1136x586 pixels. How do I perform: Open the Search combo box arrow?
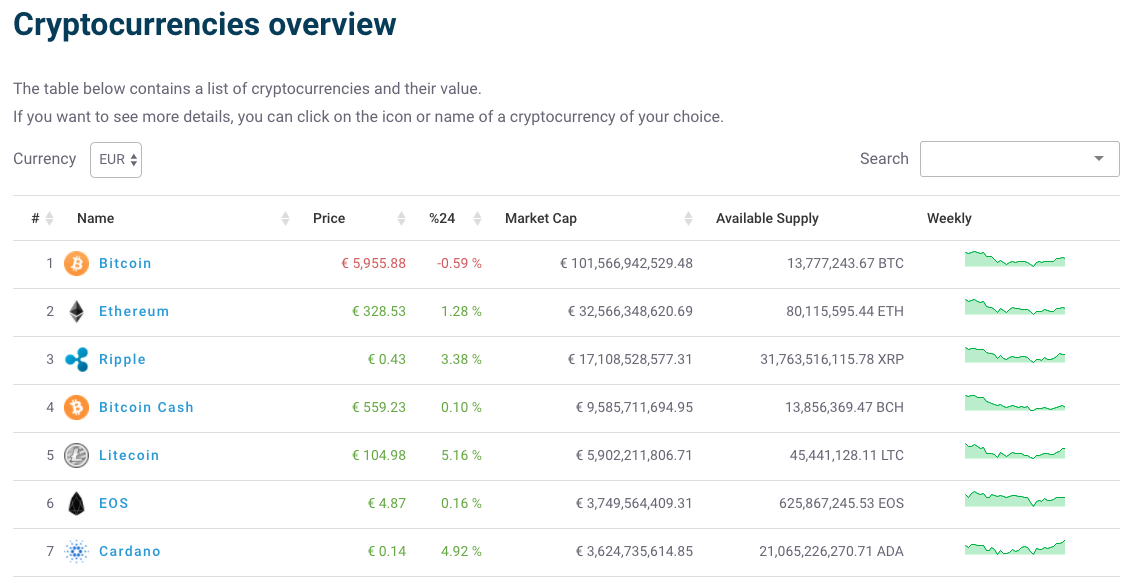(x=1099, y=159)
